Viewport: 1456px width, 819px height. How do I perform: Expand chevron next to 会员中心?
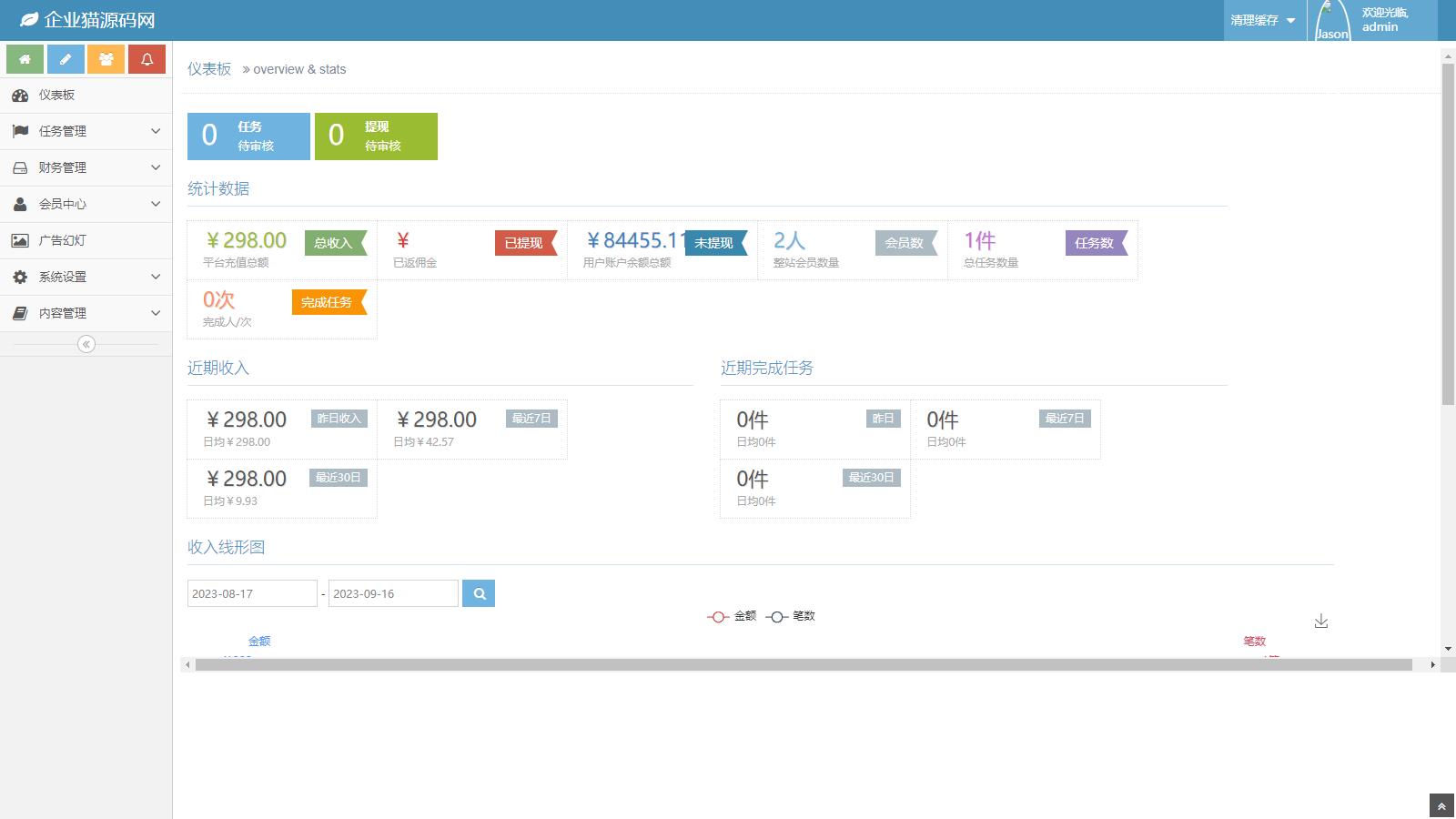click(x=156, y=204)
